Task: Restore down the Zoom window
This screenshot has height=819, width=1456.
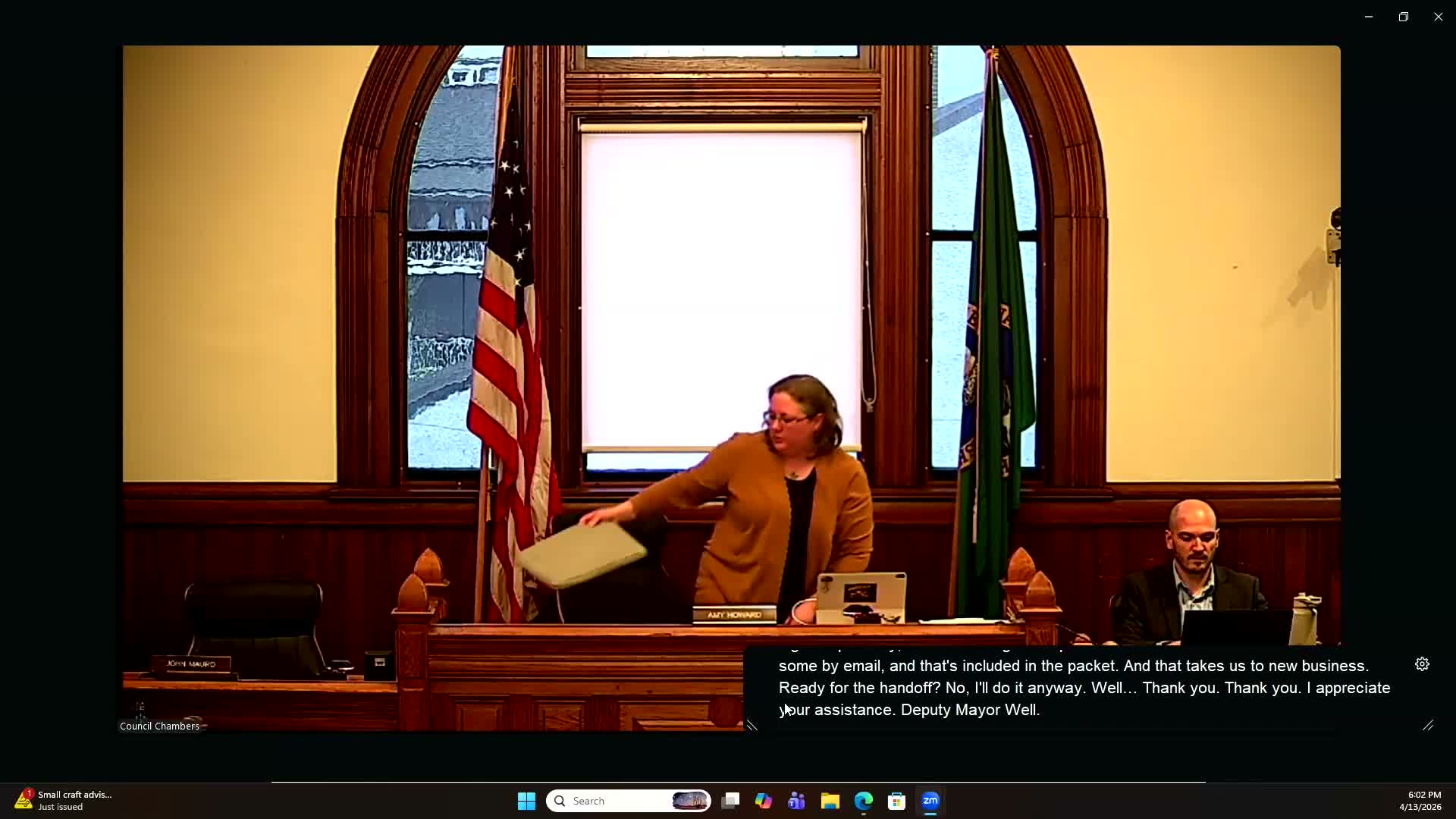Action: coord(1404,17)
